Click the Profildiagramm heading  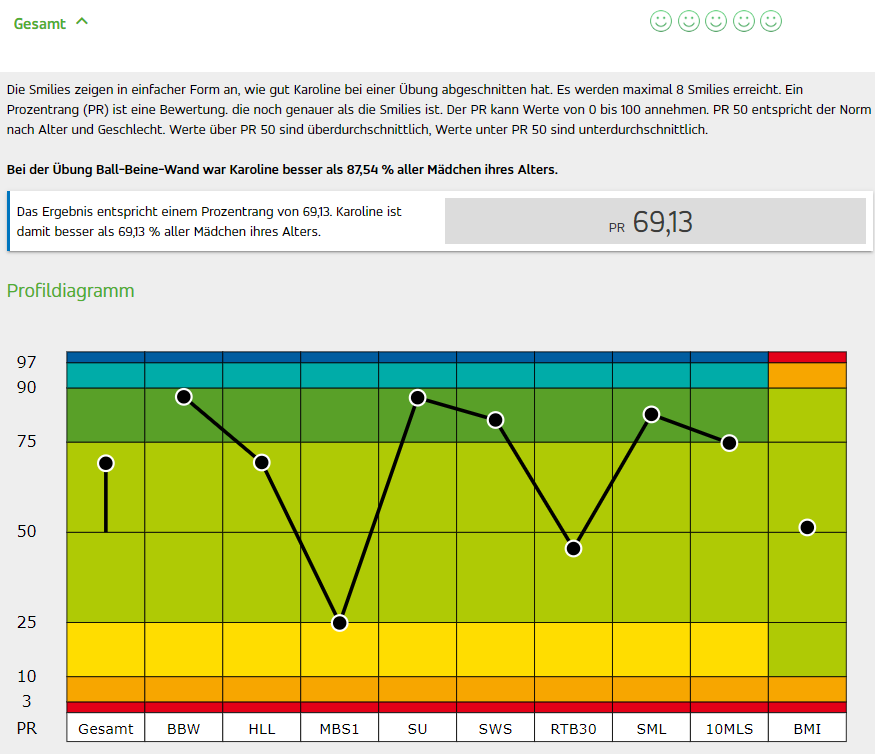point(71,291)
